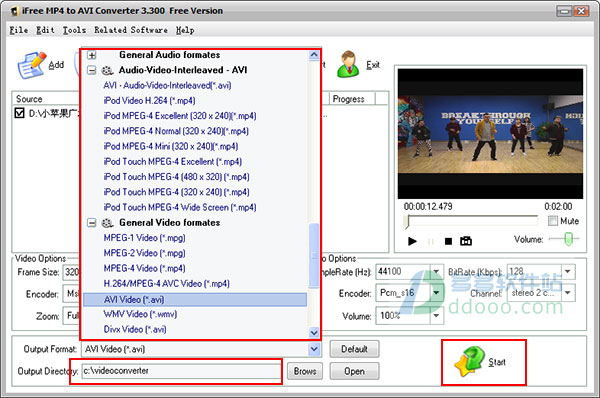Click the format list scroll up arrow

[x=314, y=55]
